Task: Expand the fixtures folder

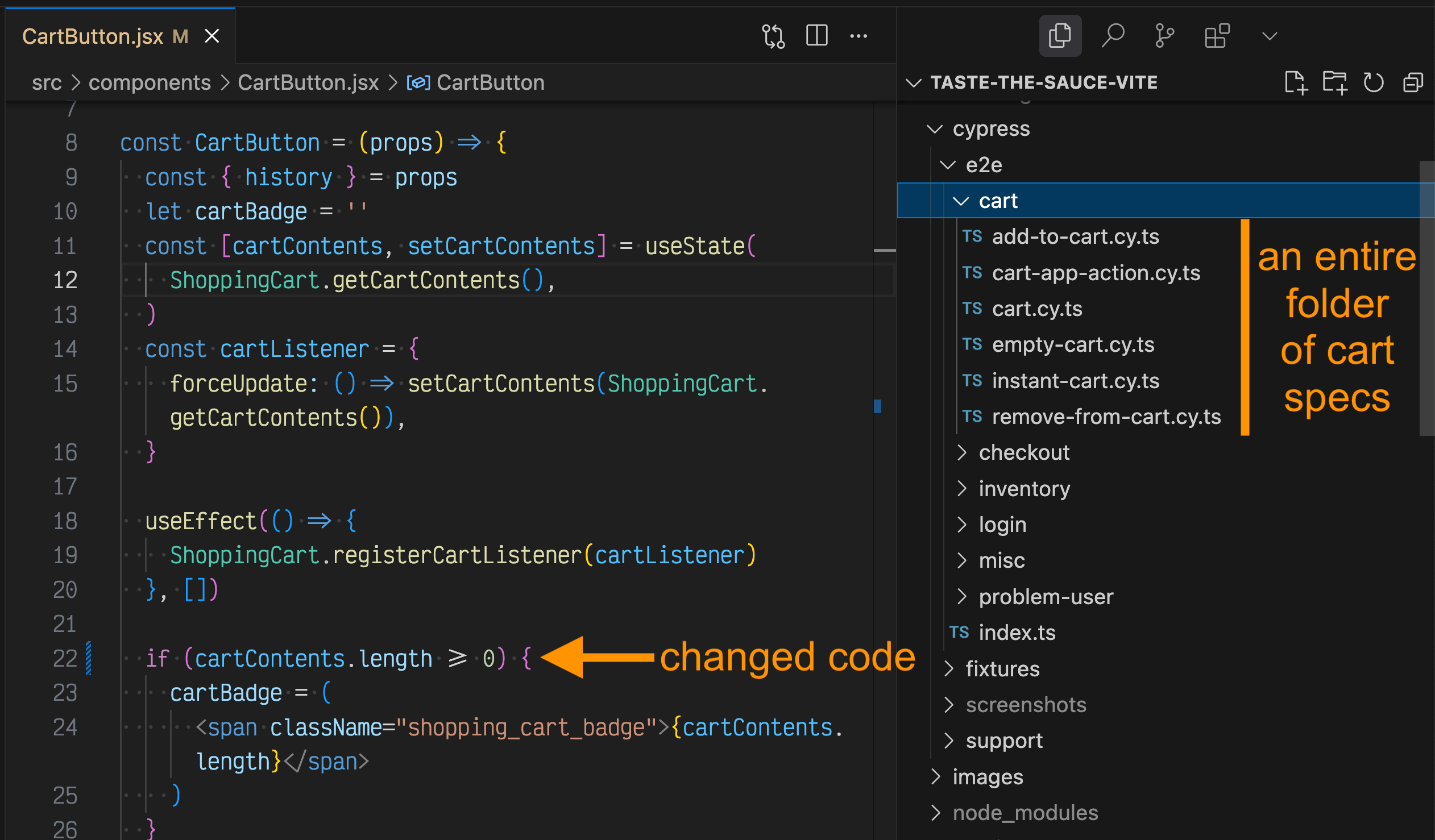Action: [x=949, y=669]
